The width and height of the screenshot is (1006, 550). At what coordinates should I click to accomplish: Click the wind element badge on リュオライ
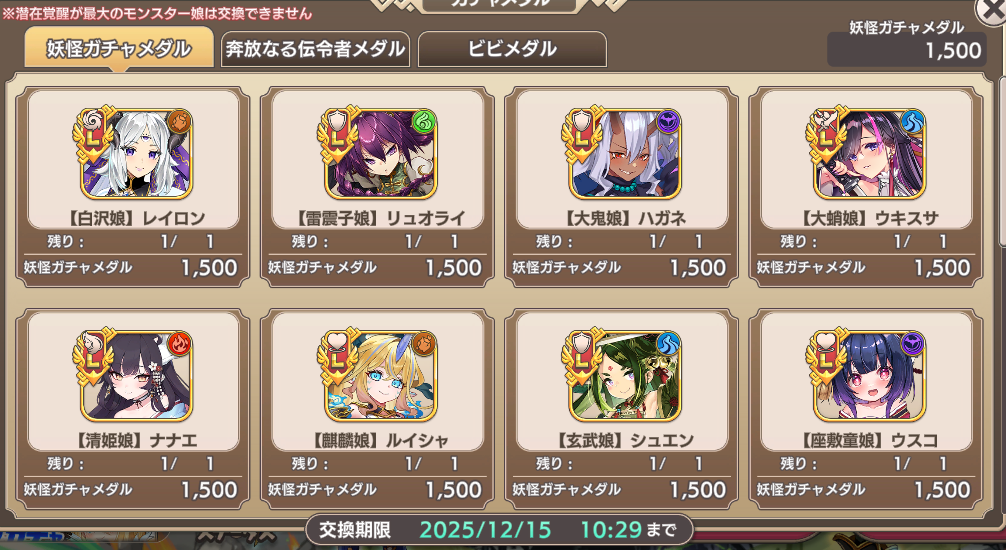click(424, 122)
